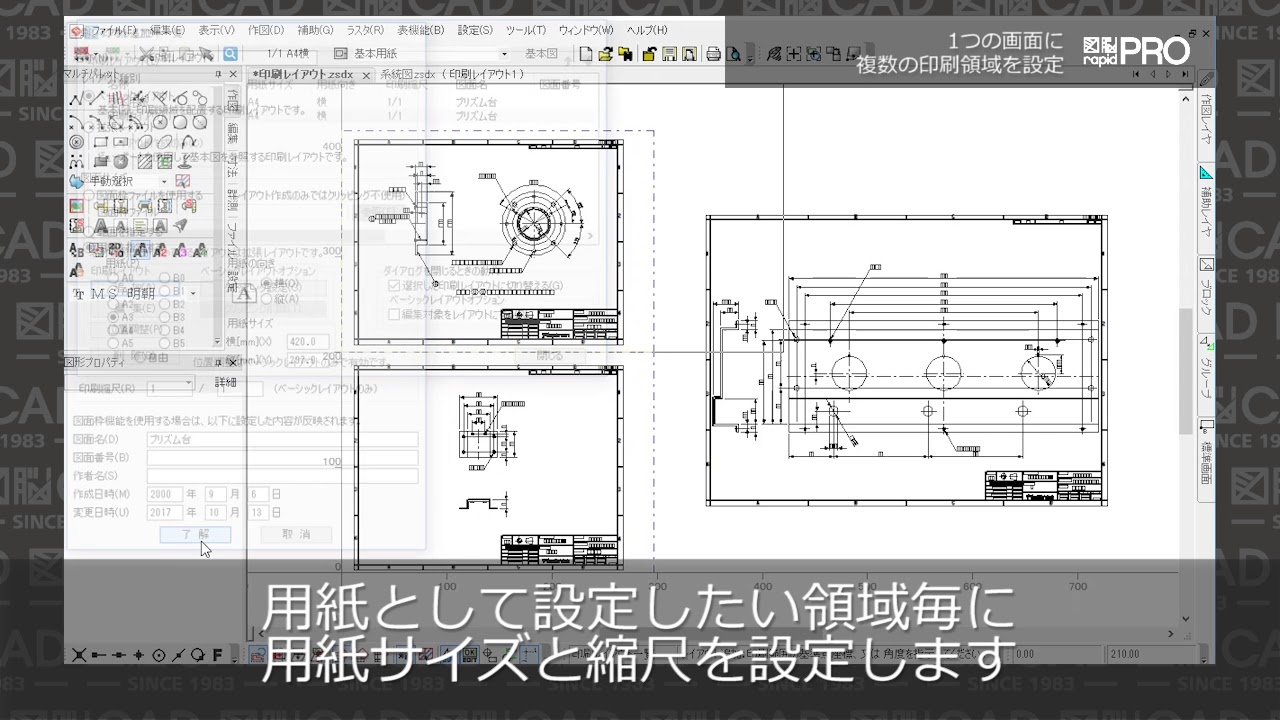
Task: Open the MS 明朝 font dropdown
Action: click(x=193, y=294)
